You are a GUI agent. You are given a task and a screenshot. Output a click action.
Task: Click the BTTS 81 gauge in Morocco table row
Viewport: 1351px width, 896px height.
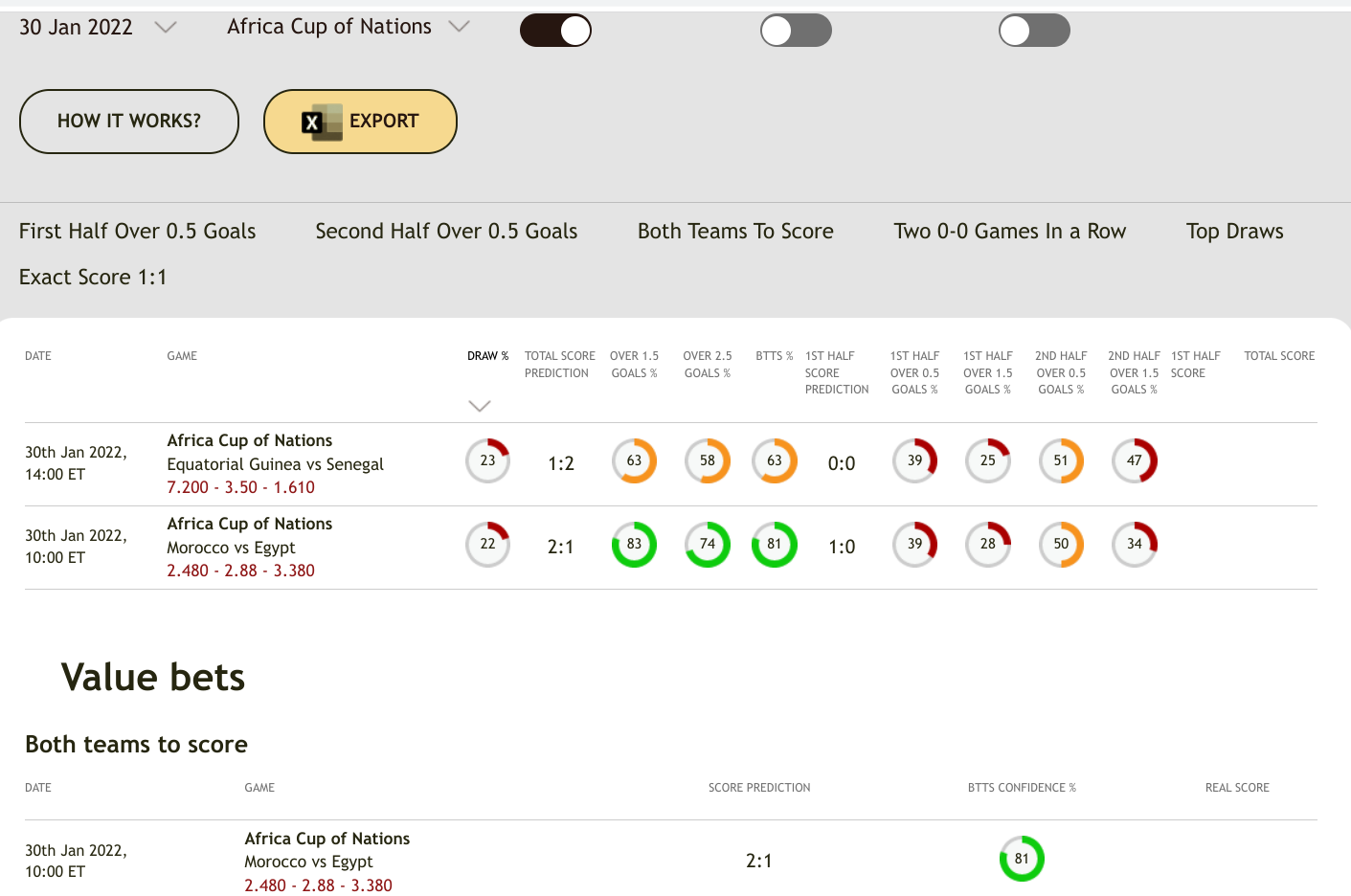click(775, 544)
